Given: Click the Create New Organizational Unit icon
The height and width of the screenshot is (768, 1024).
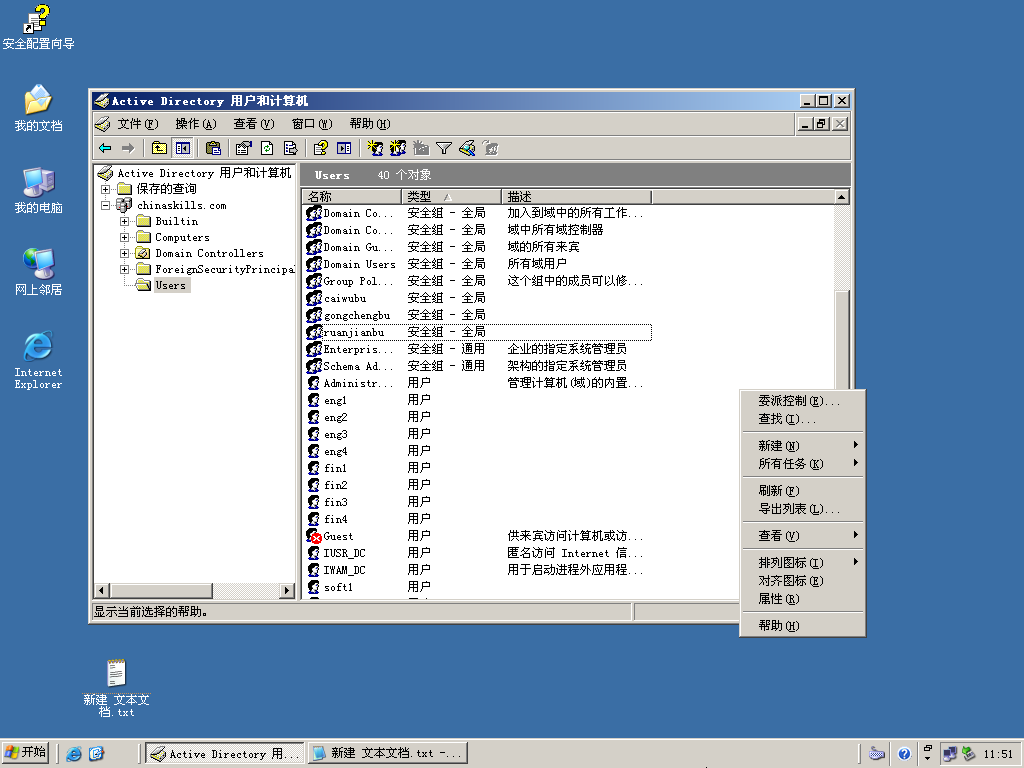Looking at the screenshot, I should [421, 148].
